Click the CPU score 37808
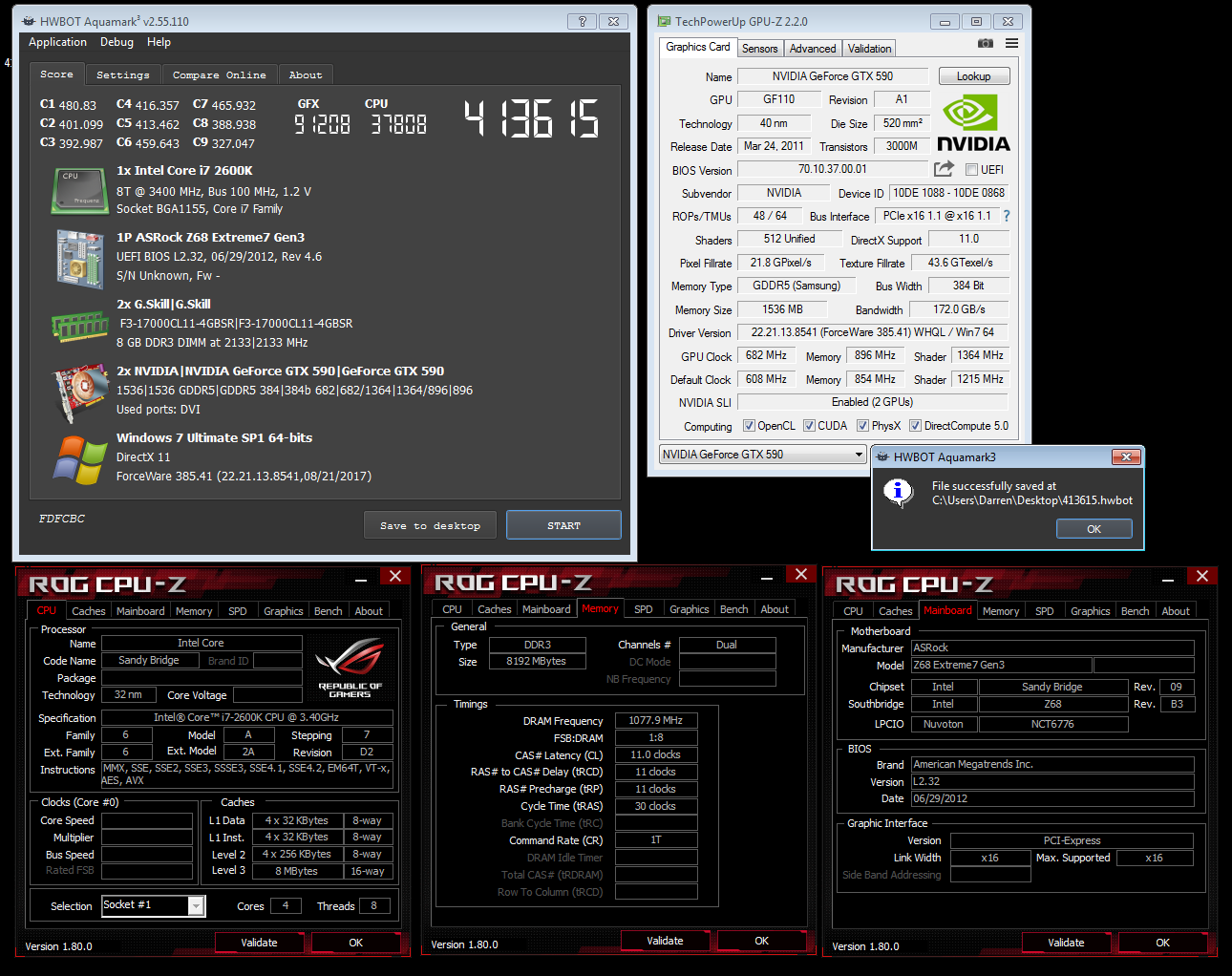The height and width of the screenshot is (976, 1232). 398,124
